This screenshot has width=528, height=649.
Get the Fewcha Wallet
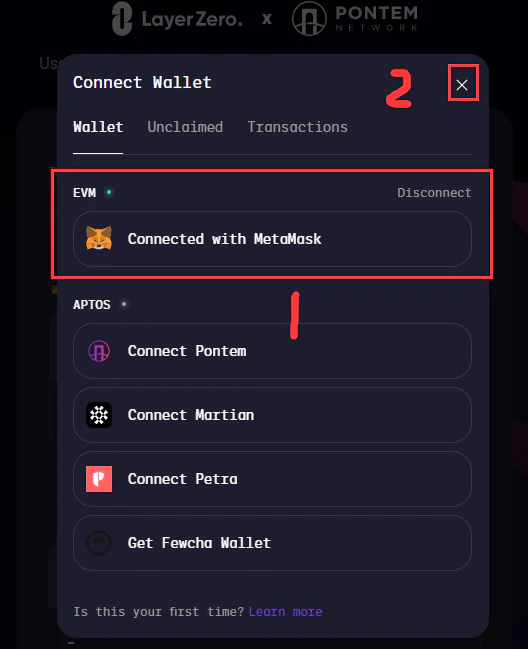click(272, 543)
